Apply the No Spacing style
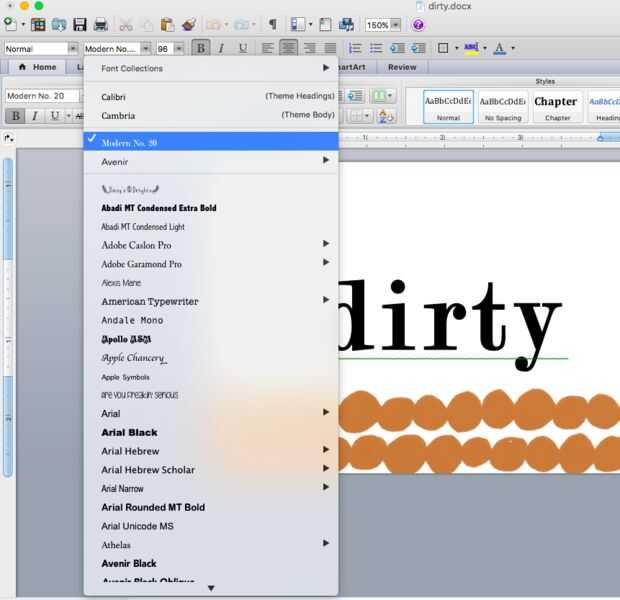The width and height of the screenshot is (620, 600). click(503, 107)
